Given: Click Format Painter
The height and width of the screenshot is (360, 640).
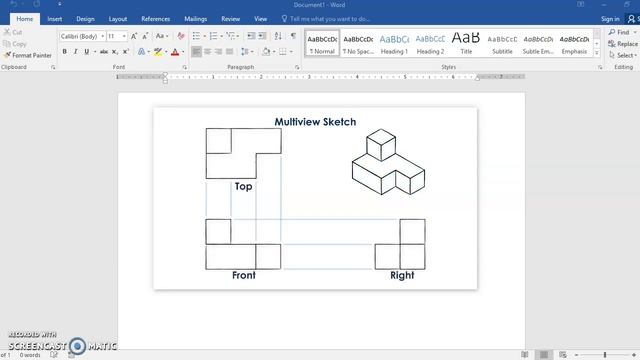Looking at the screenshot, I should (28, 55).
